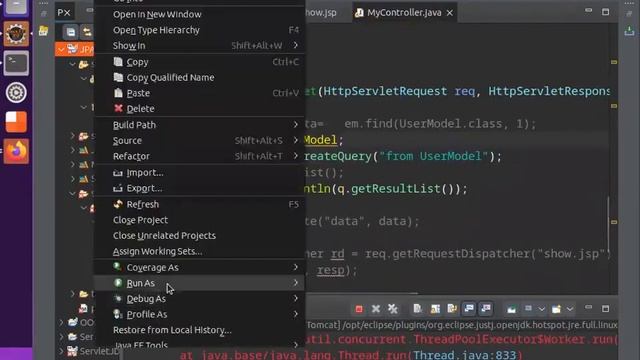Click the UserModel text in query string
Screen dimensions: 640x360
click(x=451, y=156)
